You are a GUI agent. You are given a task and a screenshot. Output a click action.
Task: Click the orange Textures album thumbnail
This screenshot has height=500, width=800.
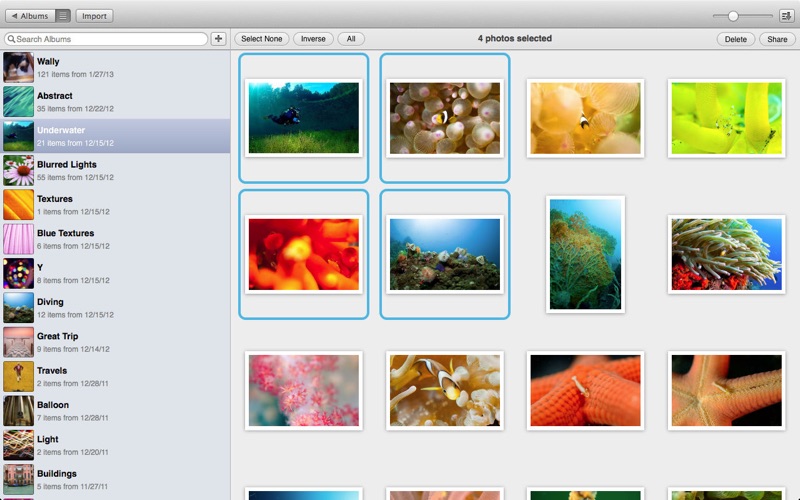click(x=18, y=205)
